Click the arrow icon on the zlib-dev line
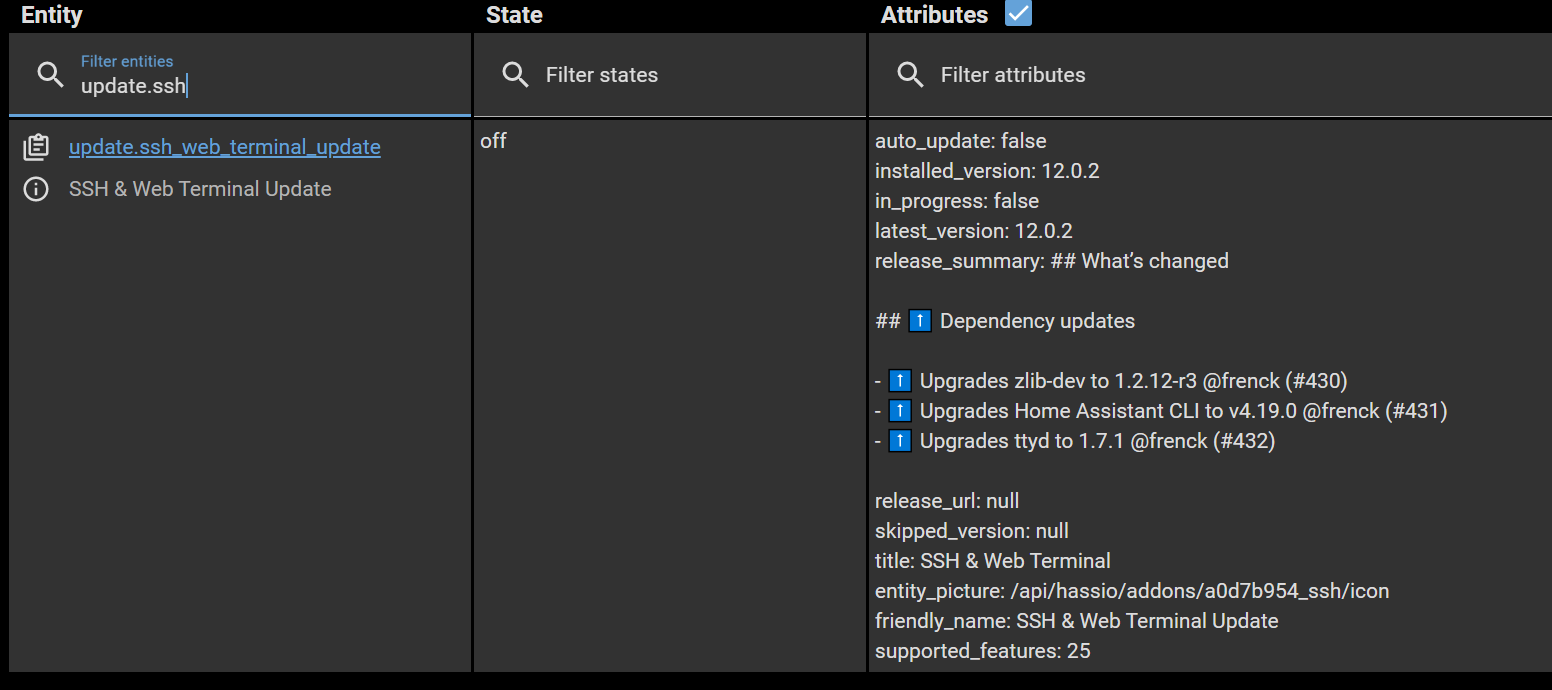This screenshot has height=690, width=1552. click(899, 380)
